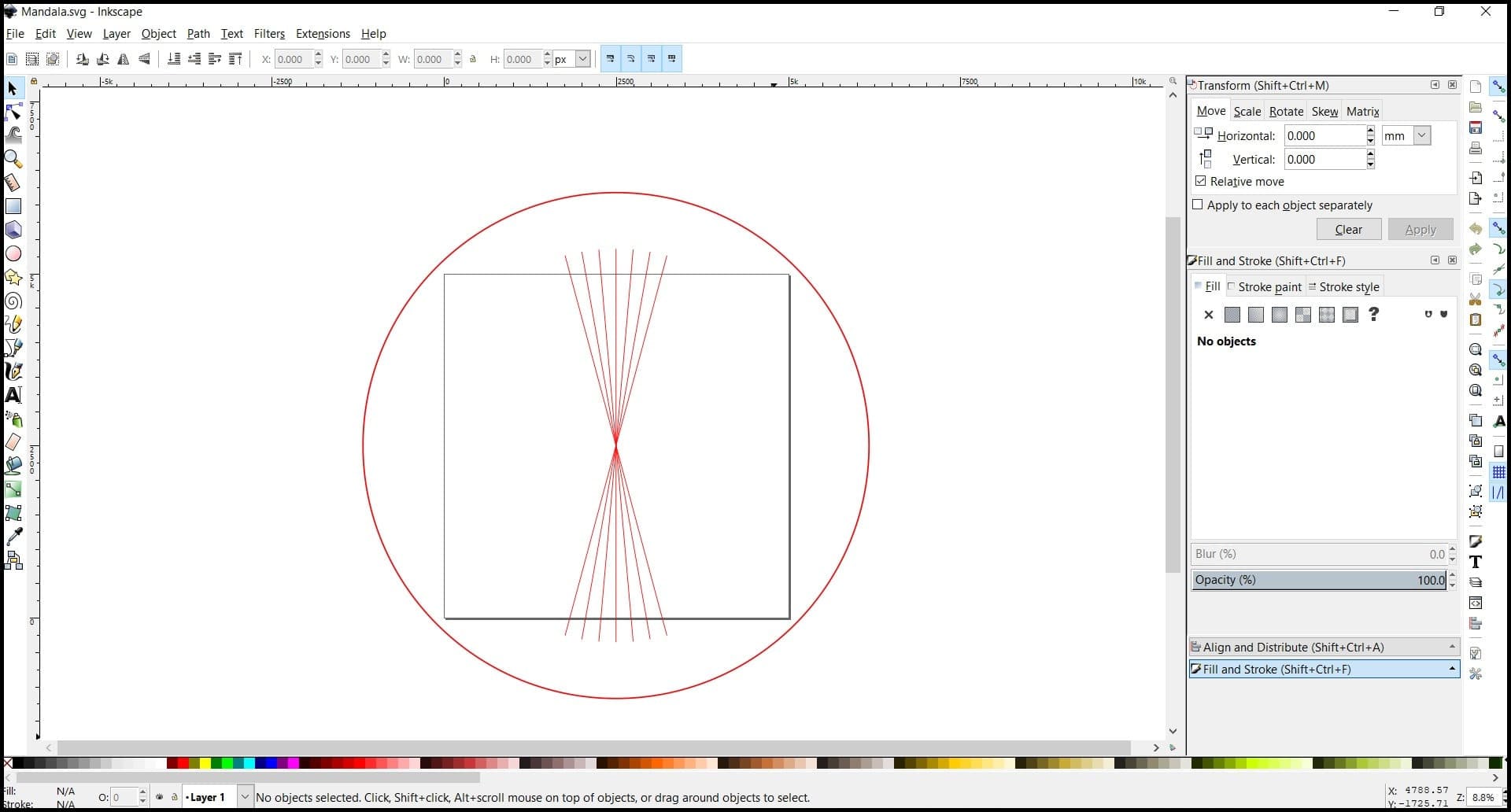Toggle scaling rectangle corners with objects
The image size is (1511, 812).
pyautogui.click(x=631, y=59)
